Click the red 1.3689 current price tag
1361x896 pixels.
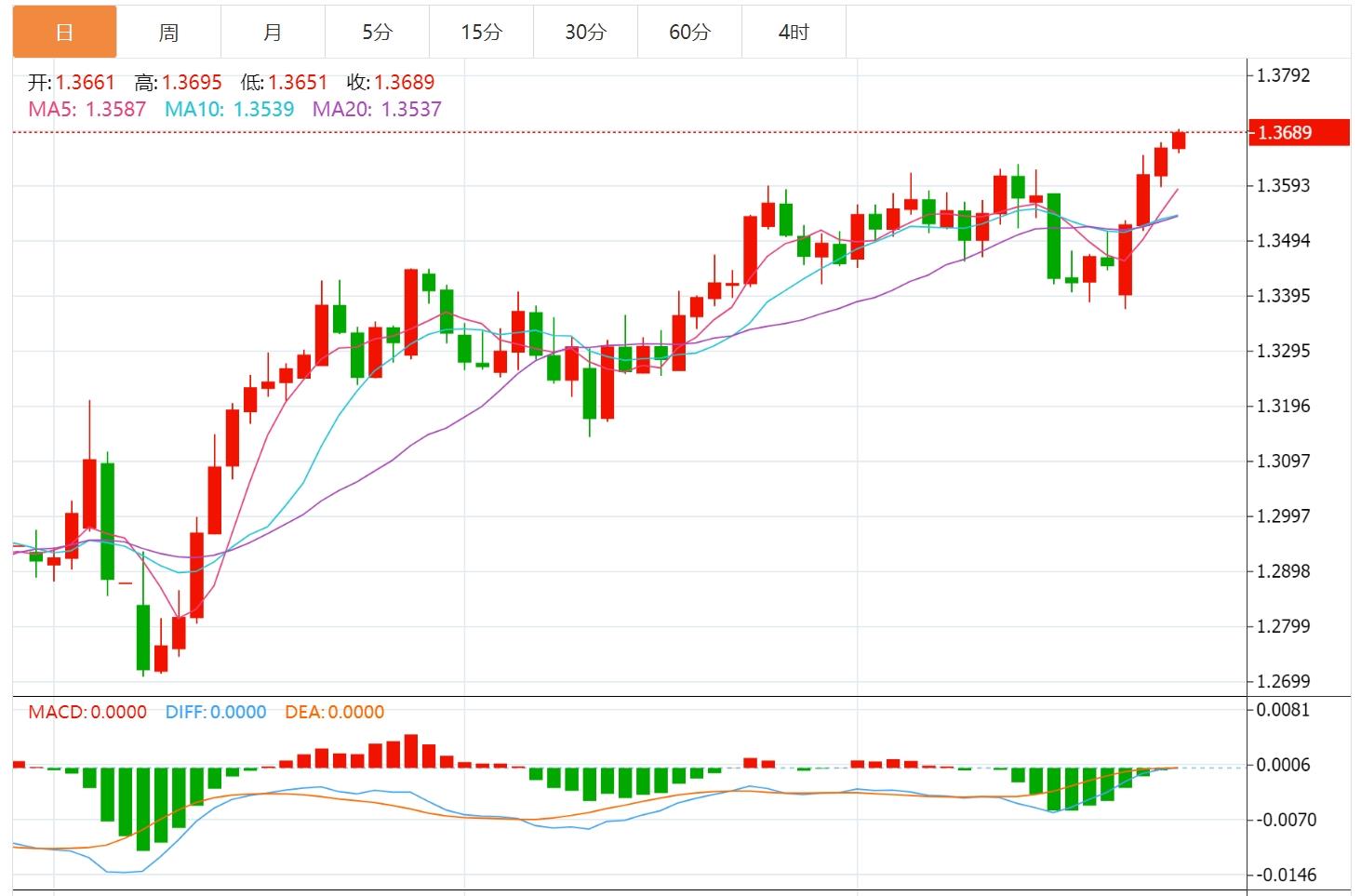(x=1297, y=132)
